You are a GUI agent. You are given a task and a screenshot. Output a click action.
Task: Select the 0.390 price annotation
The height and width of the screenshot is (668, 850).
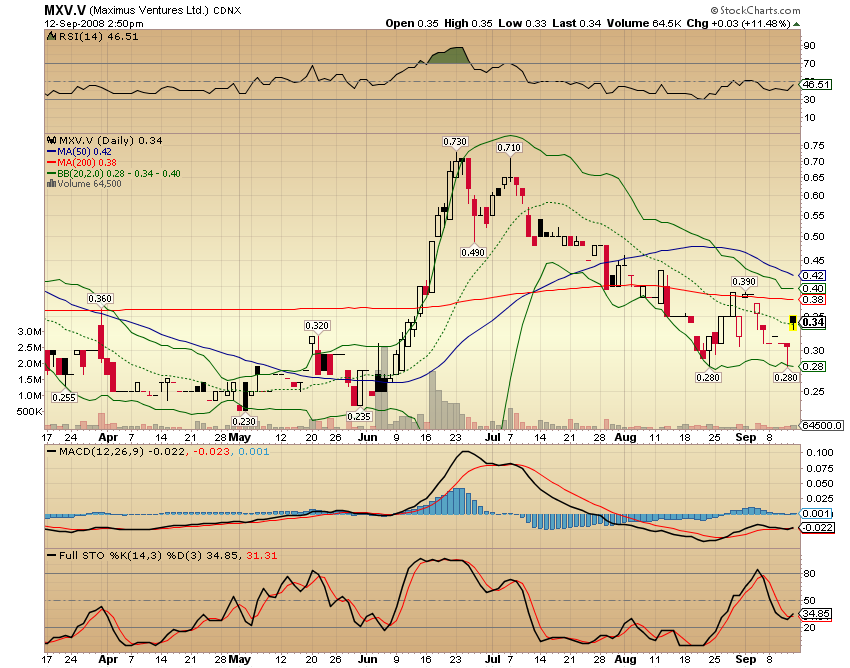pos(743,282)
